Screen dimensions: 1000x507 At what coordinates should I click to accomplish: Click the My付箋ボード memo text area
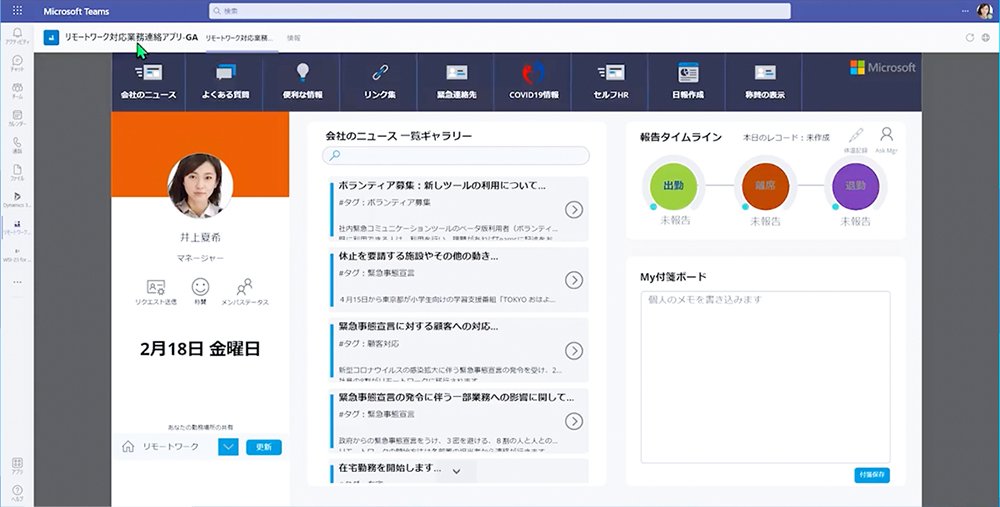click(x=765, y=377)
